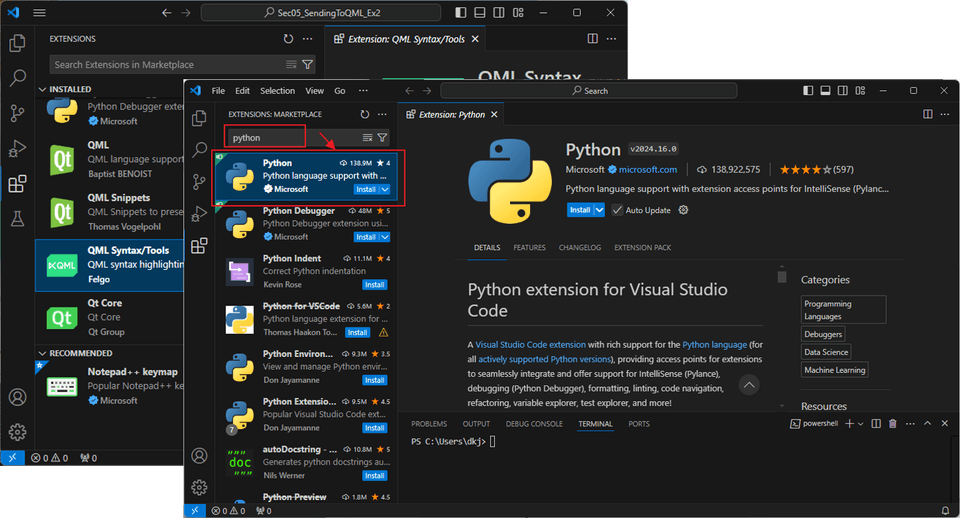Open the hamburger menu in the back window

pos(39,12)
